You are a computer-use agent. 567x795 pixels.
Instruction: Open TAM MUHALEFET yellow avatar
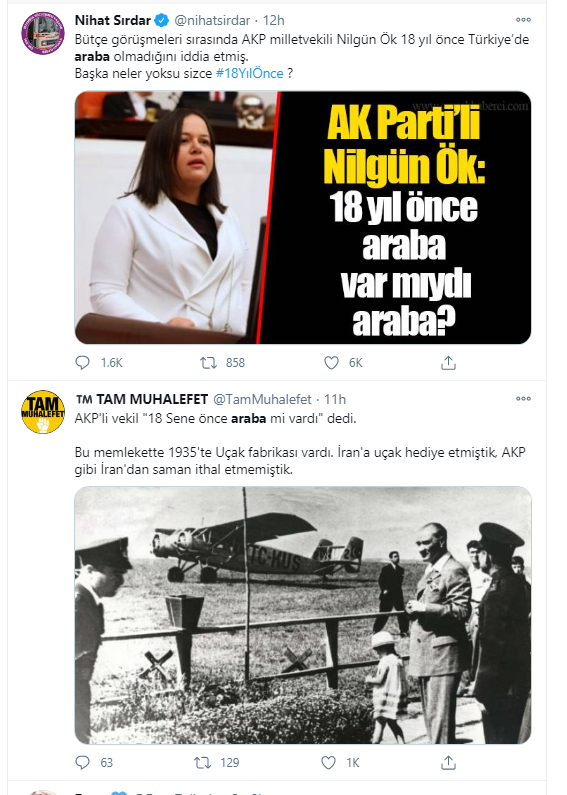[x=43, y=412]
